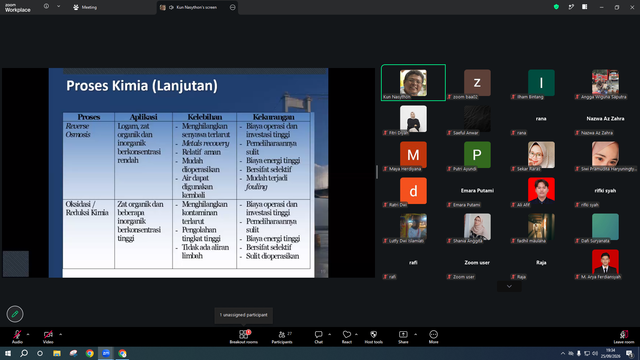Start camera with the Video button
Image resolution: width=640 pixels, height=360 pixels.
coord(48,337)
